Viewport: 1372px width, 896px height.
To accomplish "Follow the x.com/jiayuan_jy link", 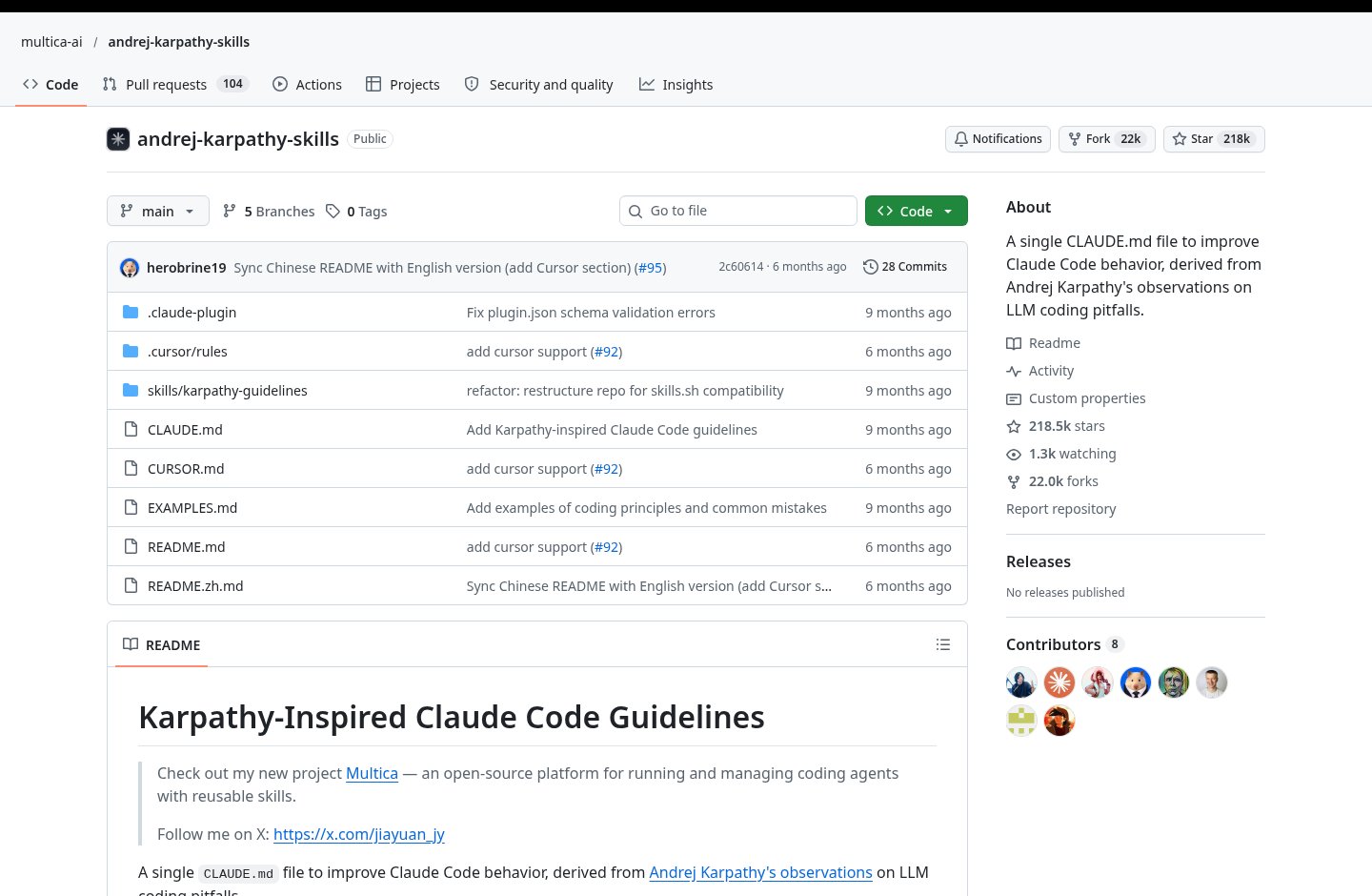I will 359,834.
